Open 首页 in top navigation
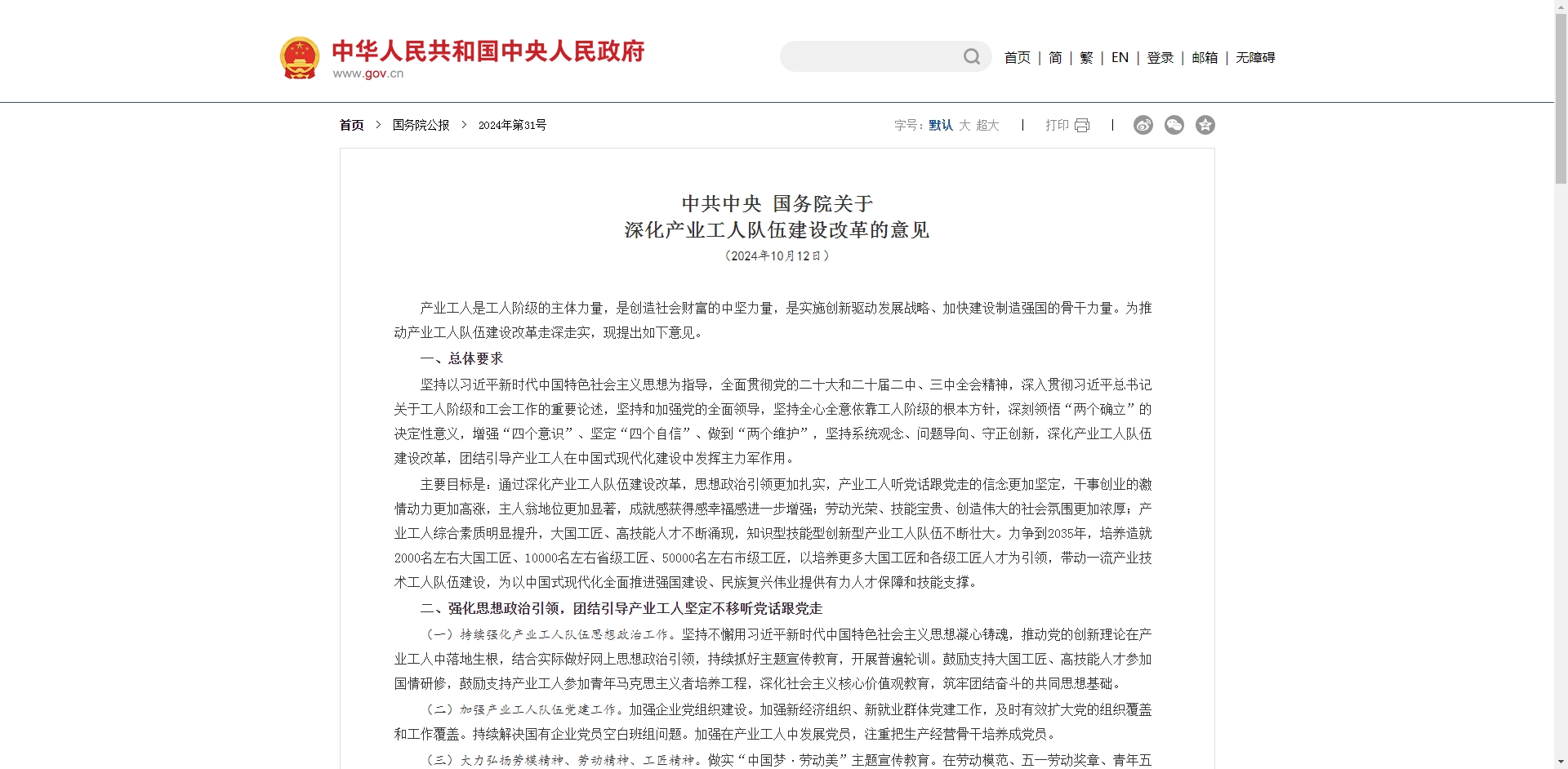This screenshot has width=1568, height=769. tap(1018, 57)
